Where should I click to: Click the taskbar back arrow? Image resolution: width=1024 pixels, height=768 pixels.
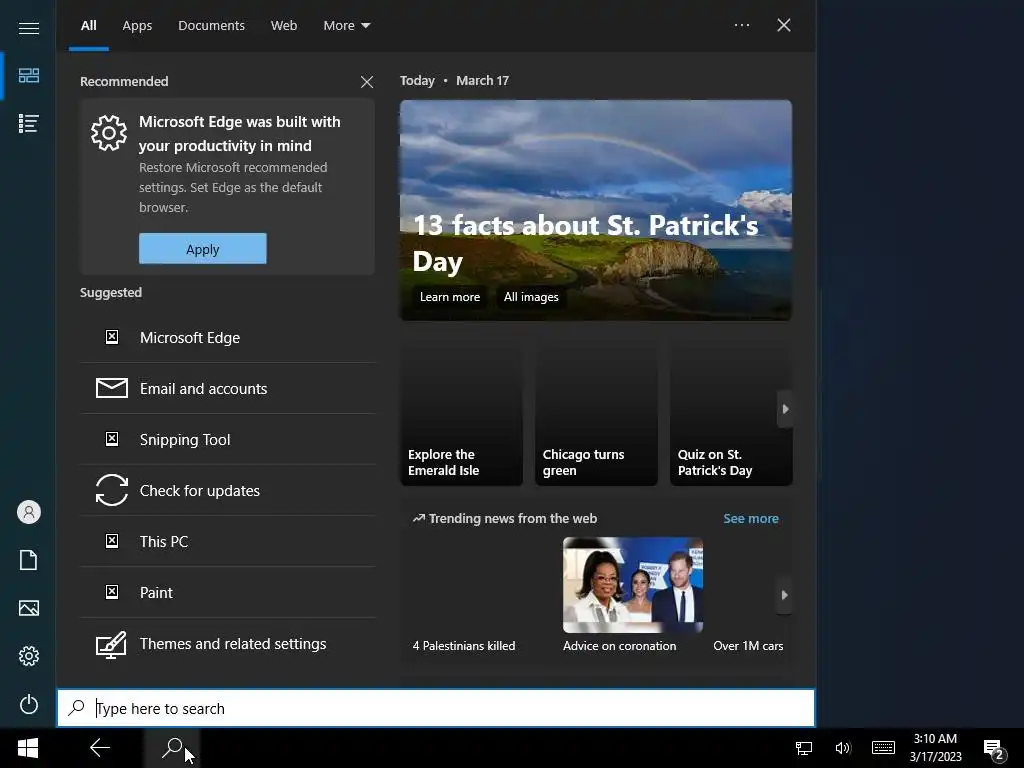(x=100, y=748)
